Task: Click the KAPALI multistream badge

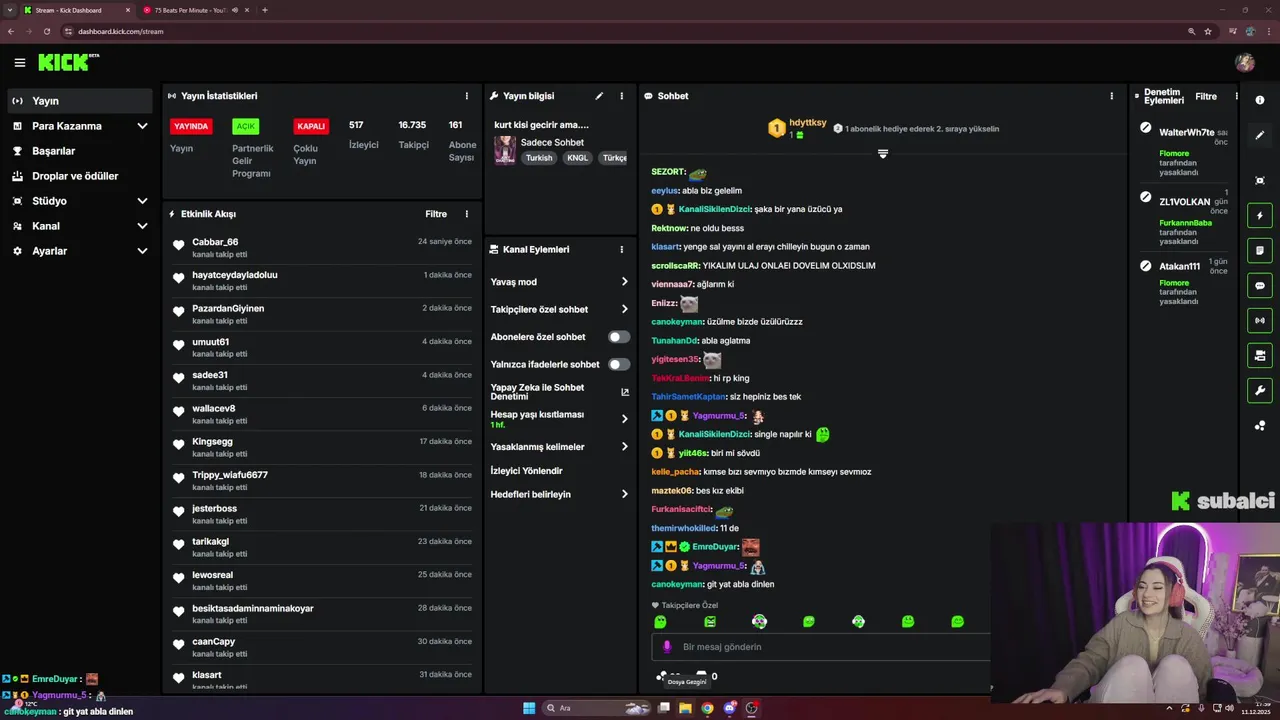Action: click(x=311, y=126)
